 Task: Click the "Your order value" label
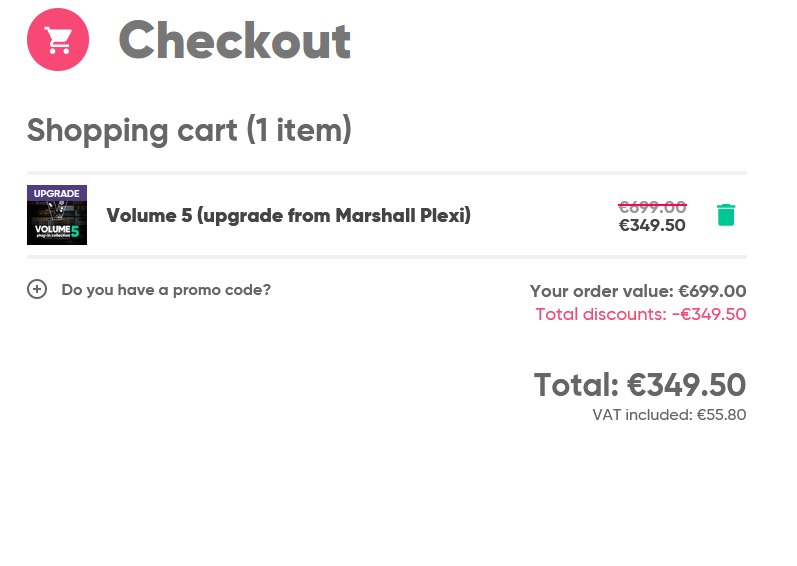pyautogui.click(x=601, y=291)
